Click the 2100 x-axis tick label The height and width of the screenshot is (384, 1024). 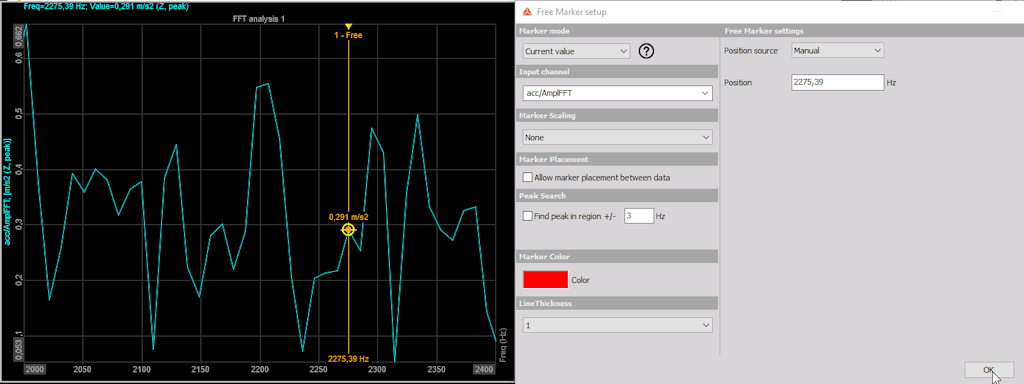point(141,370)
